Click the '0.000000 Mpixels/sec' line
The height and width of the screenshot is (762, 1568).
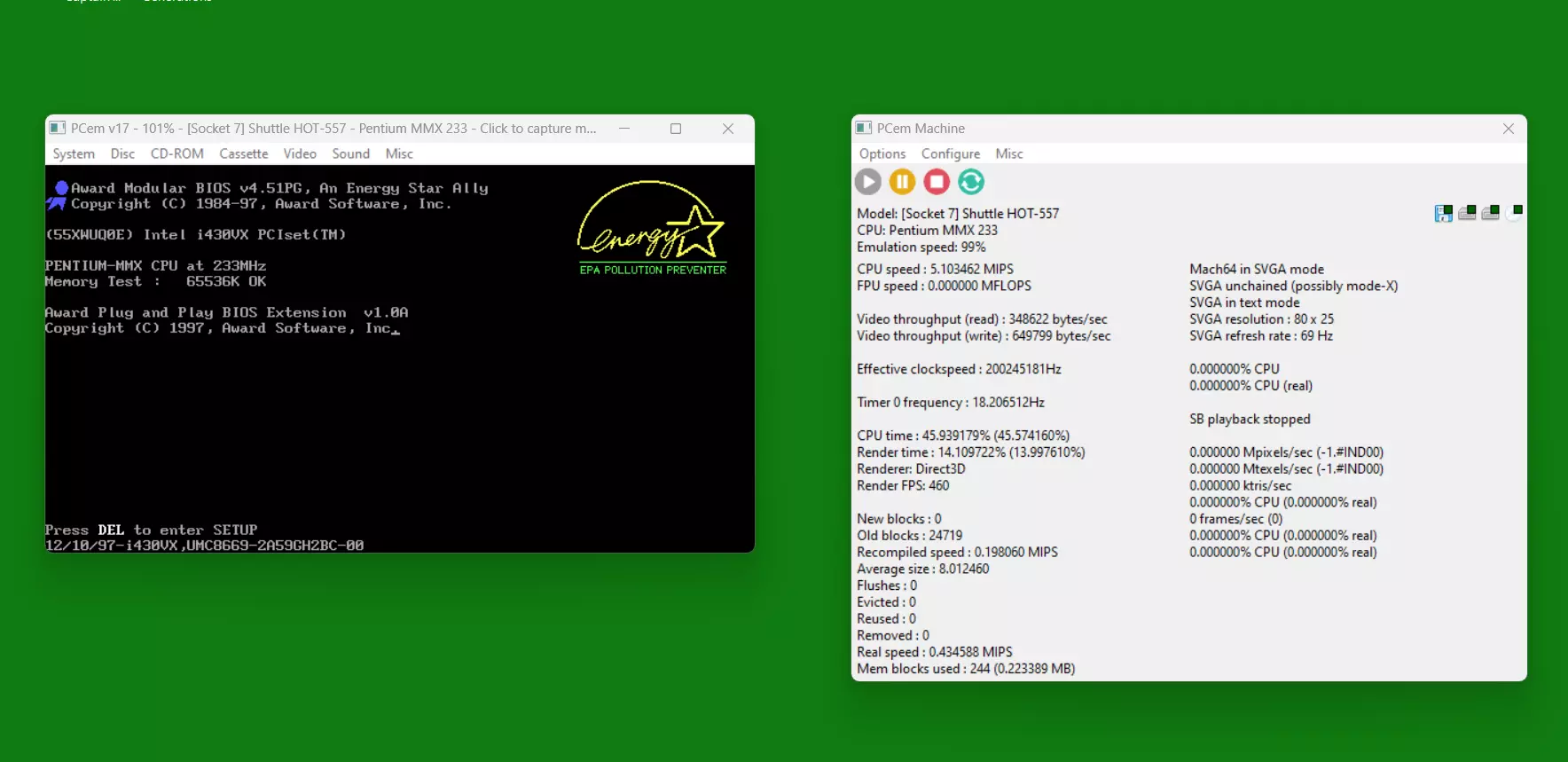click(x=1286, y=452)
